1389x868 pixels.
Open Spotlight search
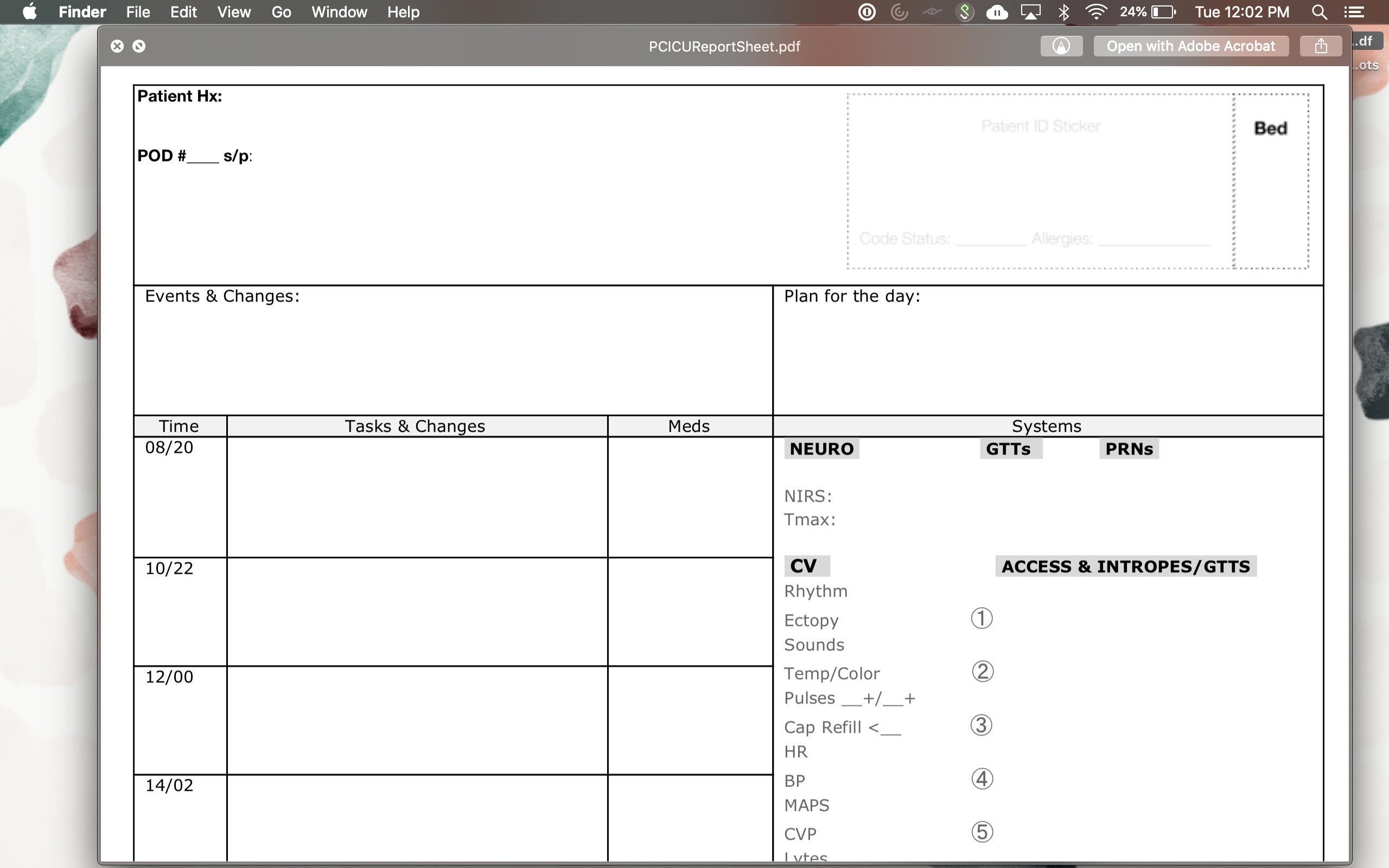click(1320, 12)
